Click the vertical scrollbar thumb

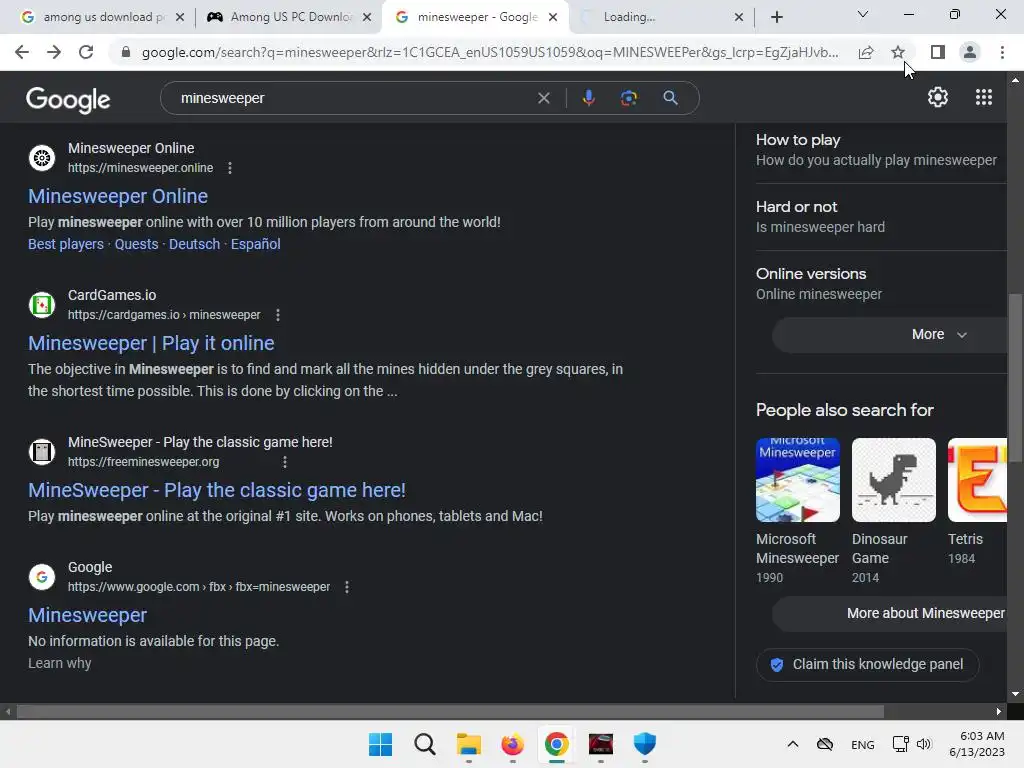(1015, 379)
